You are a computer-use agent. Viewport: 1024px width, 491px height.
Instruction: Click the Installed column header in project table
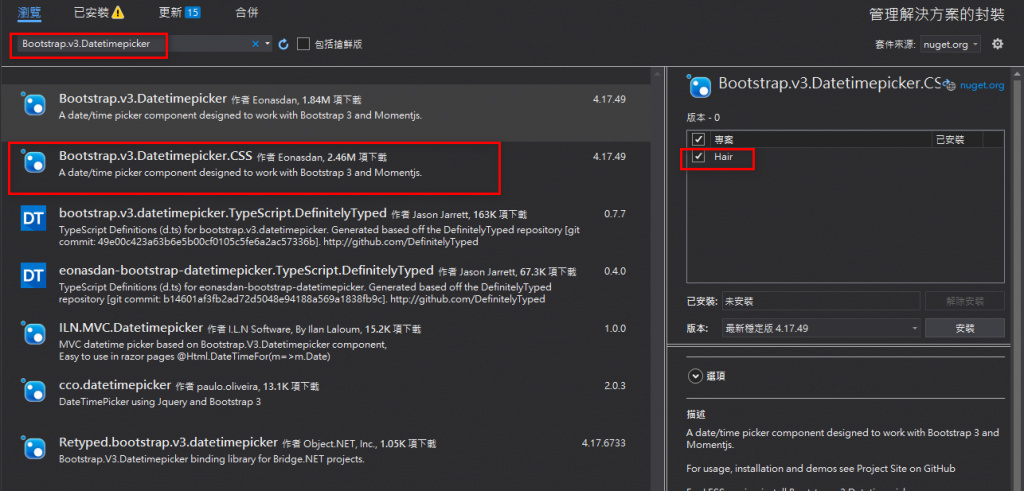pos(950,140)
